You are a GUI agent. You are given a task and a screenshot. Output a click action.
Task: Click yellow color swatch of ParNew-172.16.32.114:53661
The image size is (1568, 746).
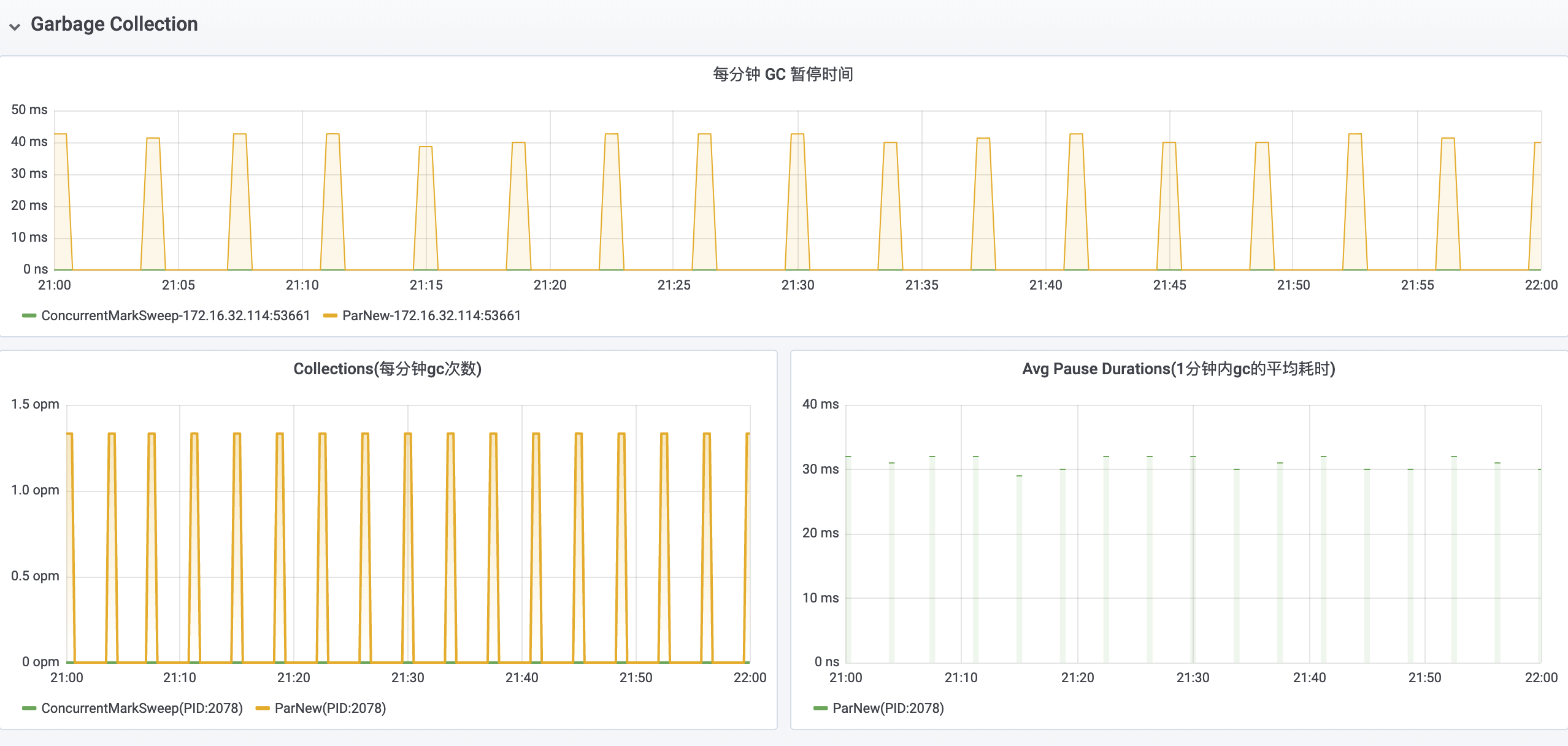[330, 315]
